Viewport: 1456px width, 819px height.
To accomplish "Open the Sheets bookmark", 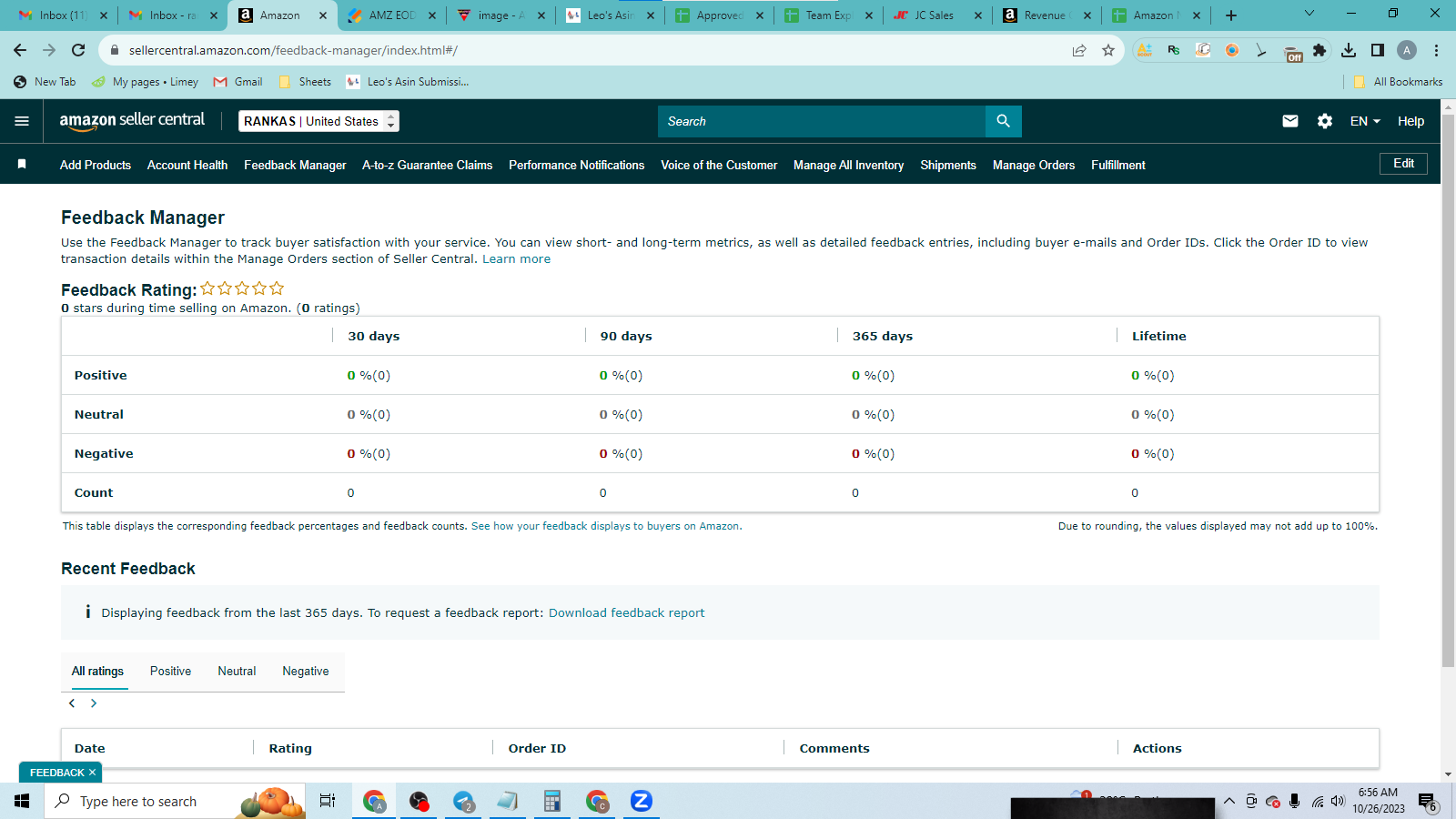I will coord(305,82).
